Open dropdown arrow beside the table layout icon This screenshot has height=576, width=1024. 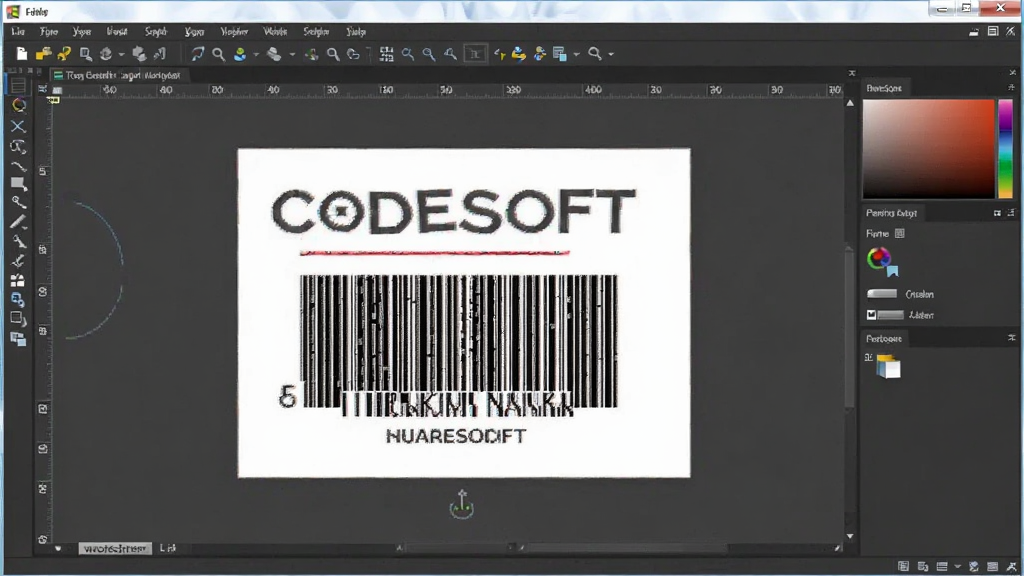click(576, 54)
